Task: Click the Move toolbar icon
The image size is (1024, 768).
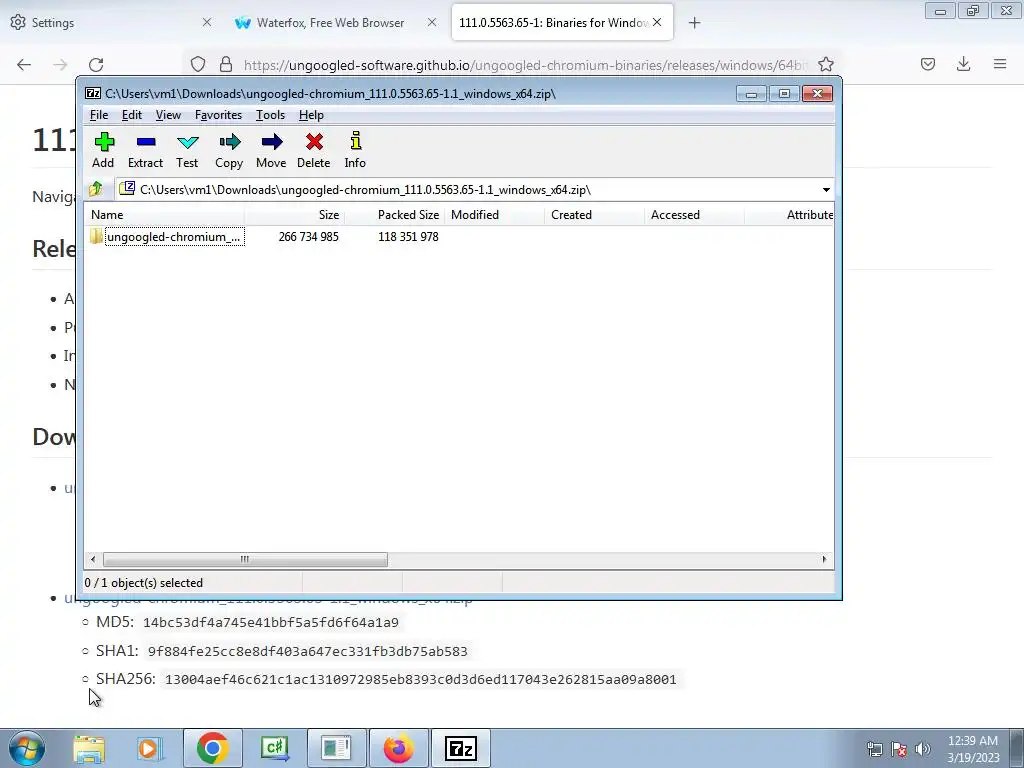Action: coord(271,150)
